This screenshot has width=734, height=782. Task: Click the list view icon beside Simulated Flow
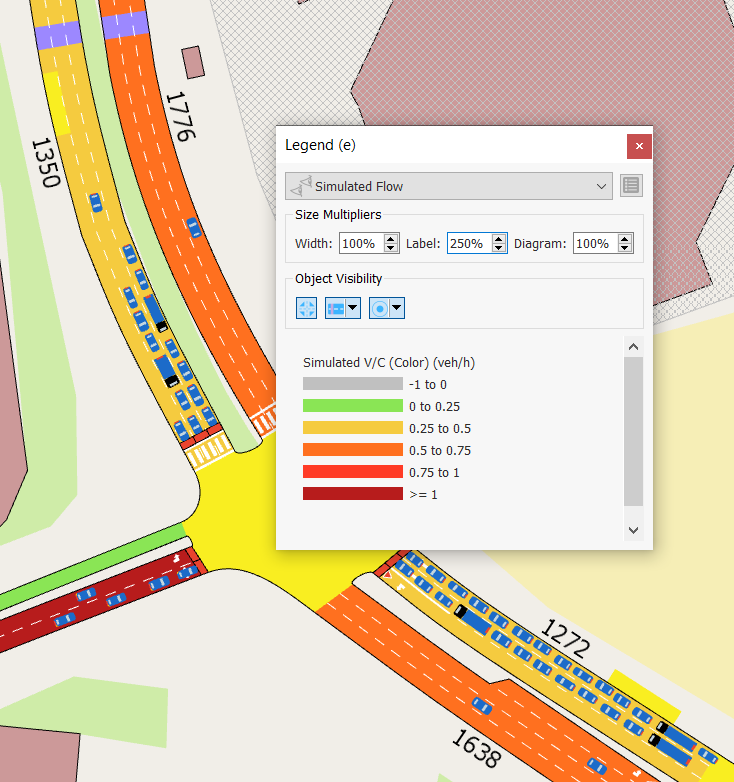630,186
